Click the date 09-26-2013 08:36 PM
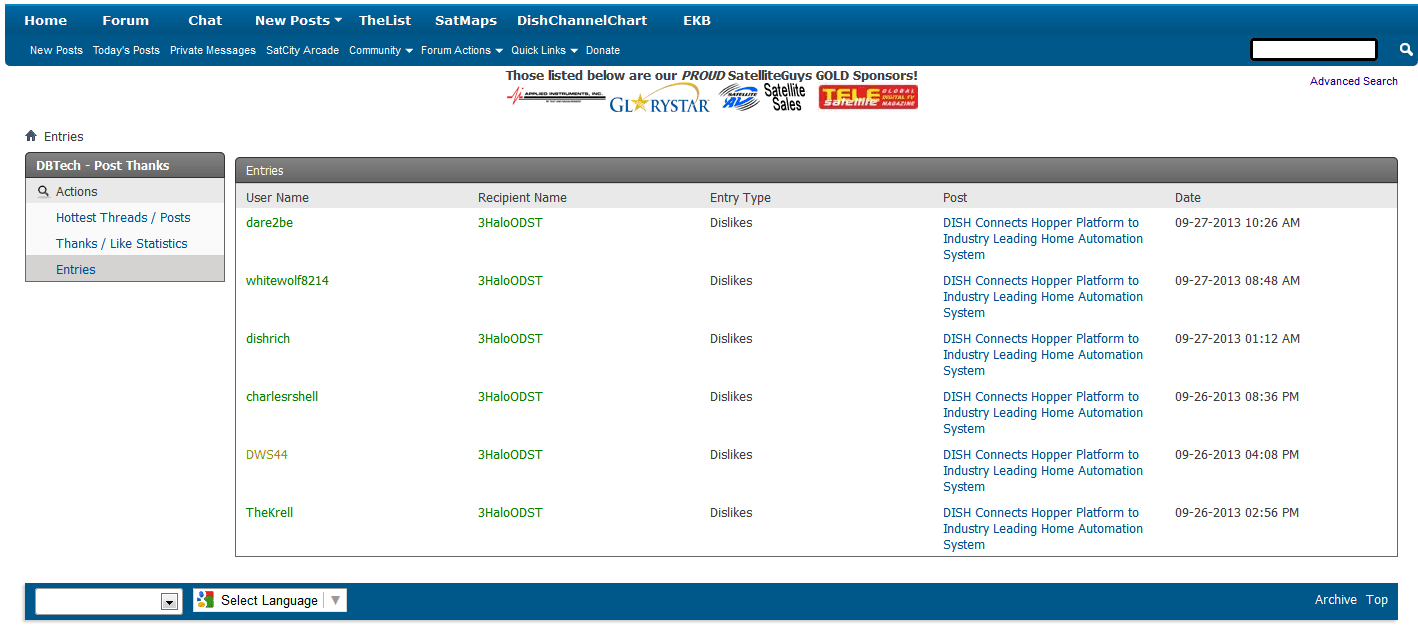Image resolution: width=1418 pixels, height=629 pixels. click(x=1237, y=396)
